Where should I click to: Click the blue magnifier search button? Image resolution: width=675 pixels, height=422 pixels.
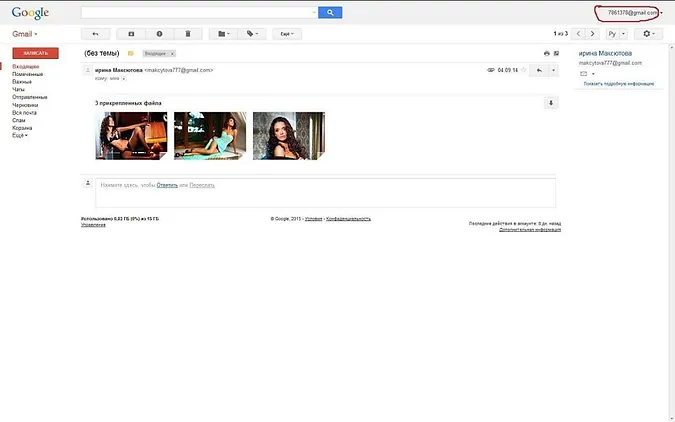tap(330, 12)
